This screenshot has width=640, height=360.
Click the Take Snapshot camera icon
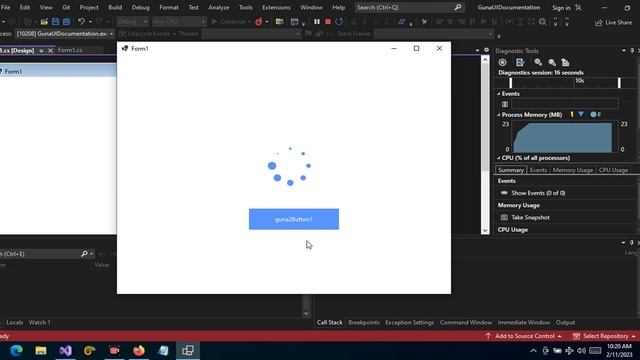(504, 218)
